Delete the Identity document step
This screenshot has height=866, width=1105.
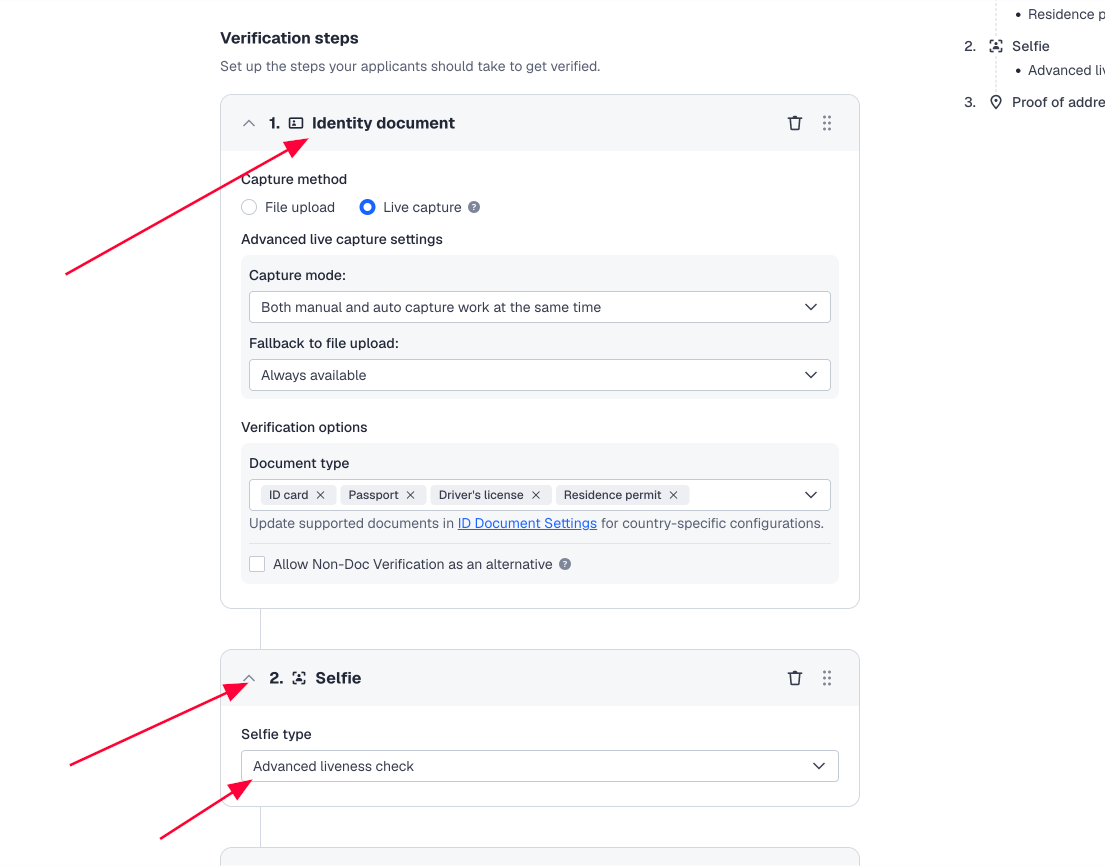(794, 123)
